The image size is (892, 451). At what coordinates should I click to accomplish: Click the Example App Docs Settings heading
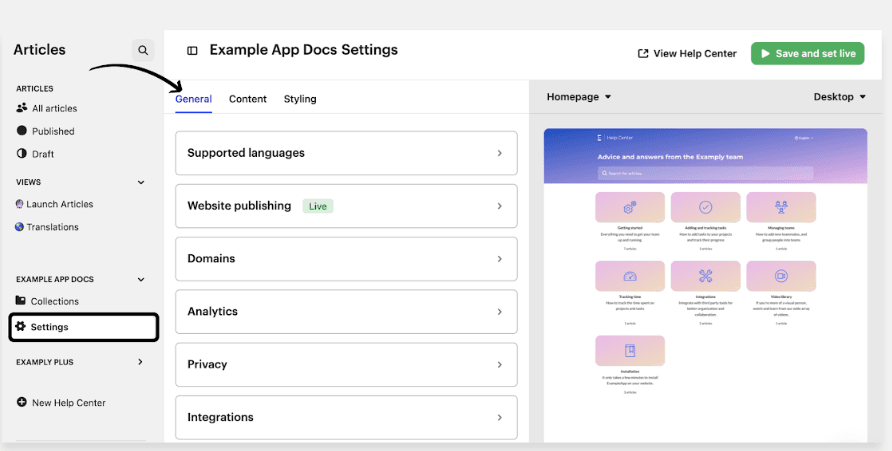303,50
